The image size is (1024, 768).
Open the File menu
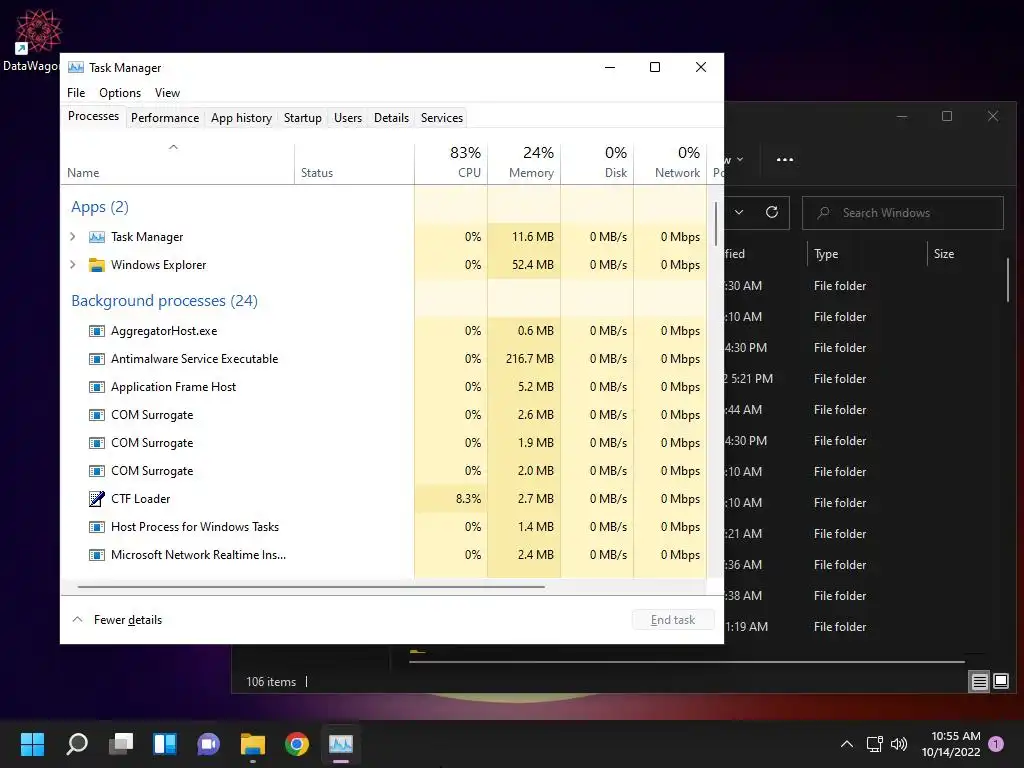[76, 93]
